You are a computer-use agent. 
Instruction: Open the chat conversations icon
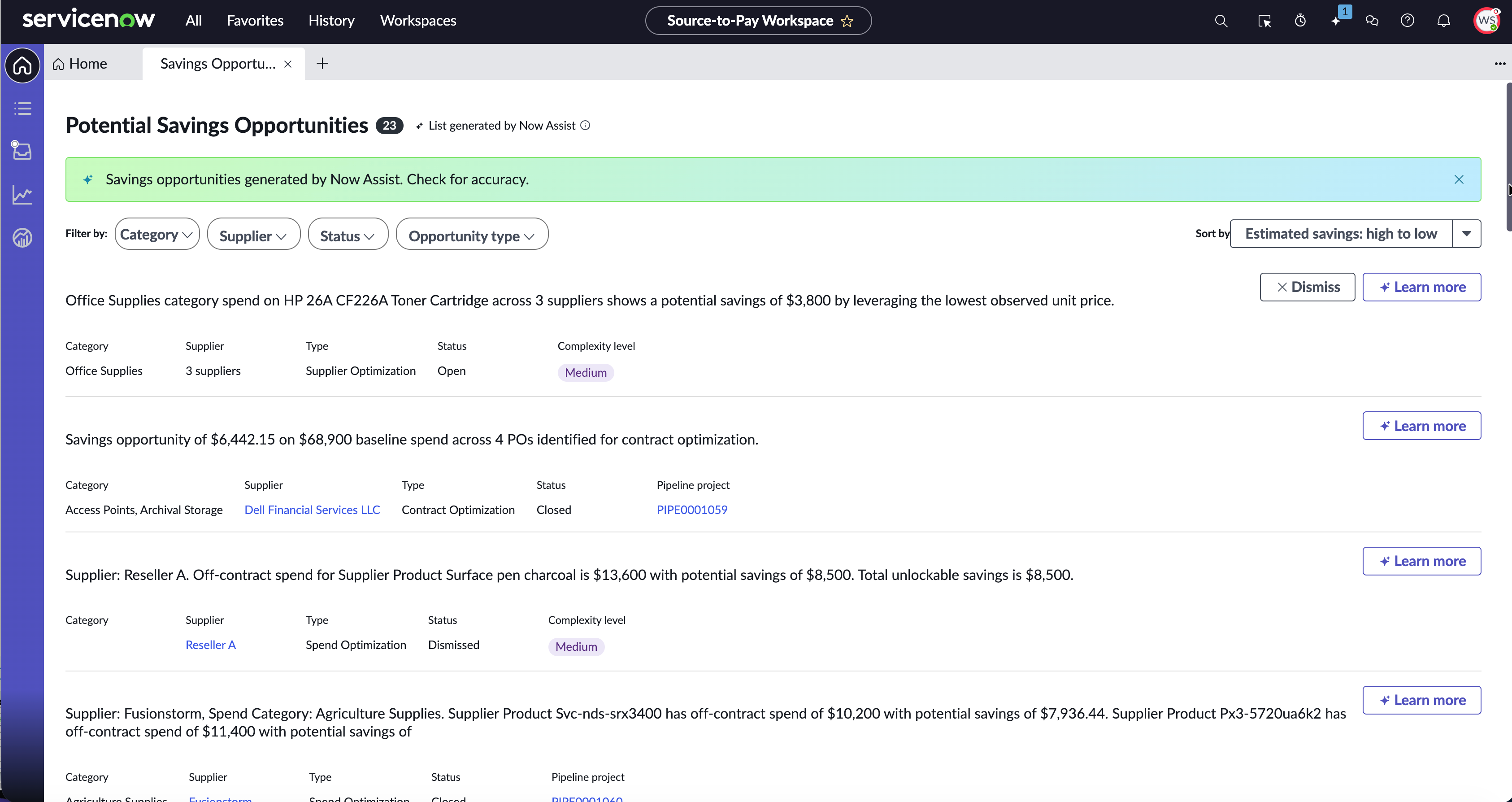pyautogui.click(x=1372, y=21)
